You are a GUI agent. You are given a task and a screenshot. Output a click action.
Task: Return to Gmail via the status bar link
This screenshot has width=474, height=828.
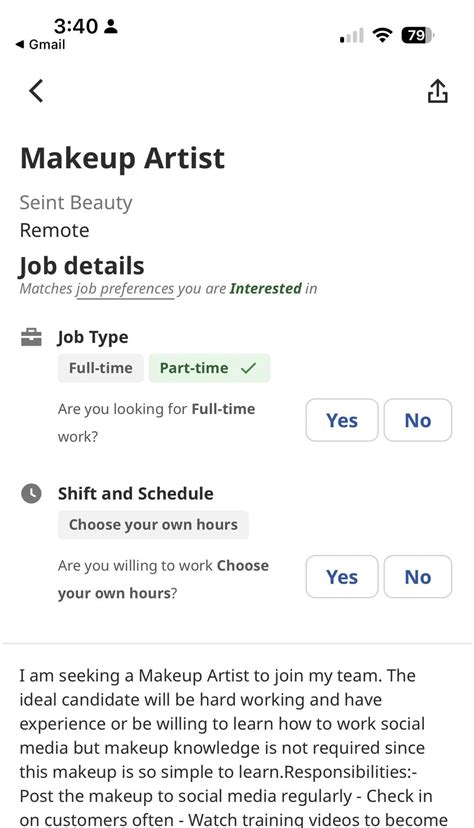[x=41, y=45]
